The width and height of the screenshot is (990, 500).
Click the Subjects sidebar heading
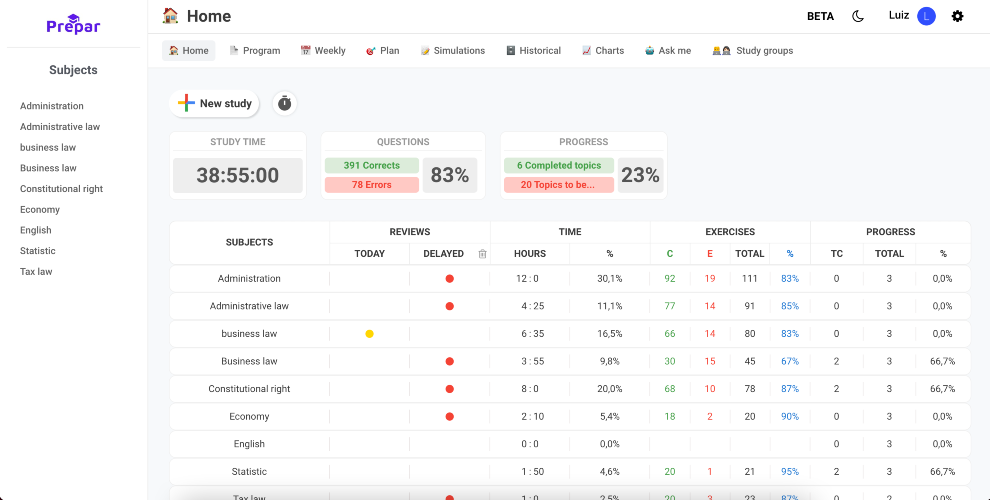(x=73, y=70)
